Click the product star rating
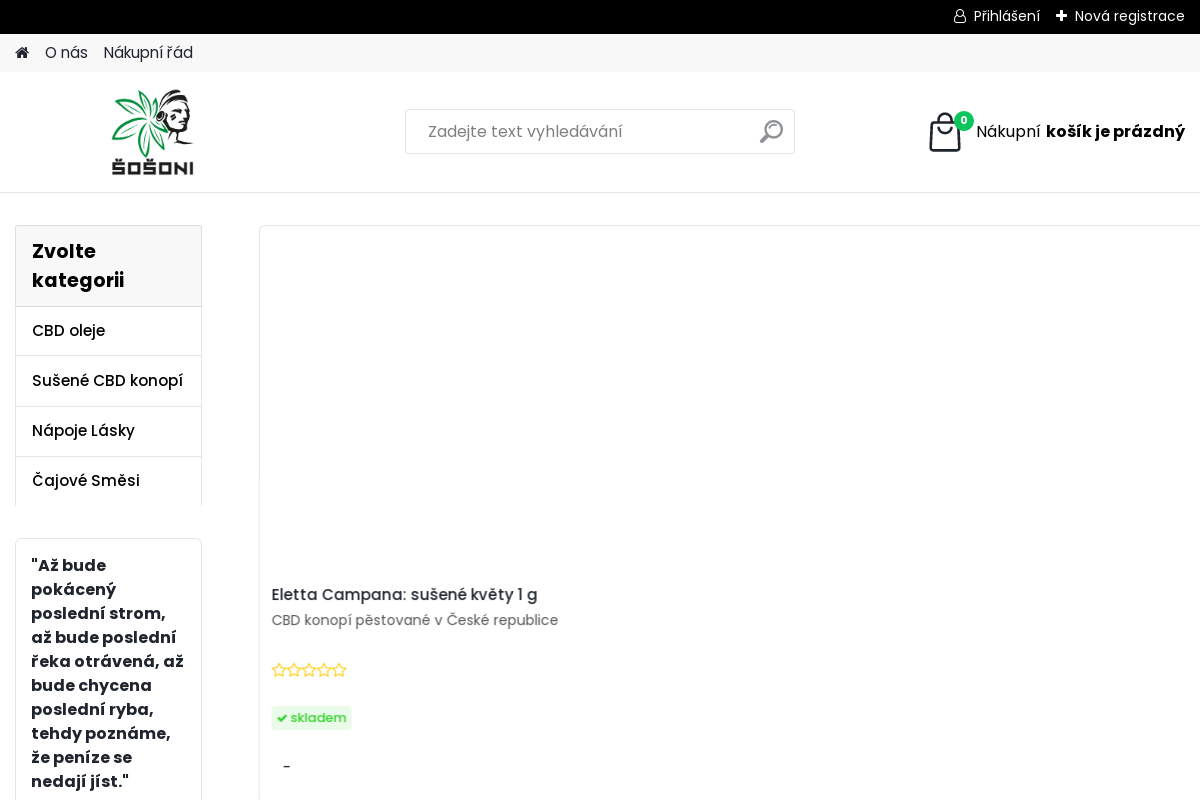 [x=309, y=670]
